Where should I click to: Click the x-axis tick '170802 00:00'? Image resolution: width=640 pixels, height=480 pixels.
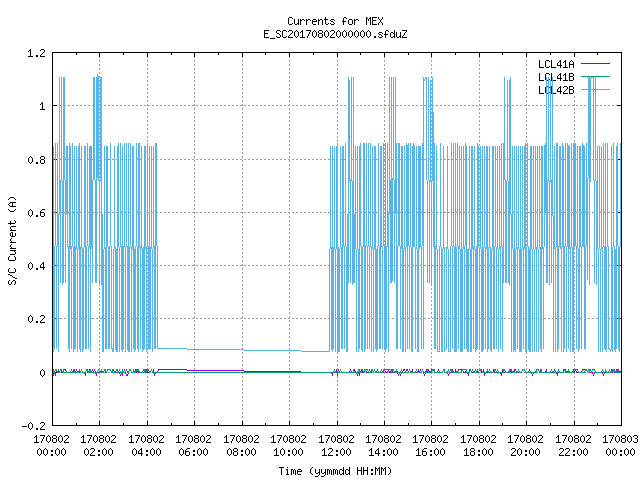click(x=51, y=446)
